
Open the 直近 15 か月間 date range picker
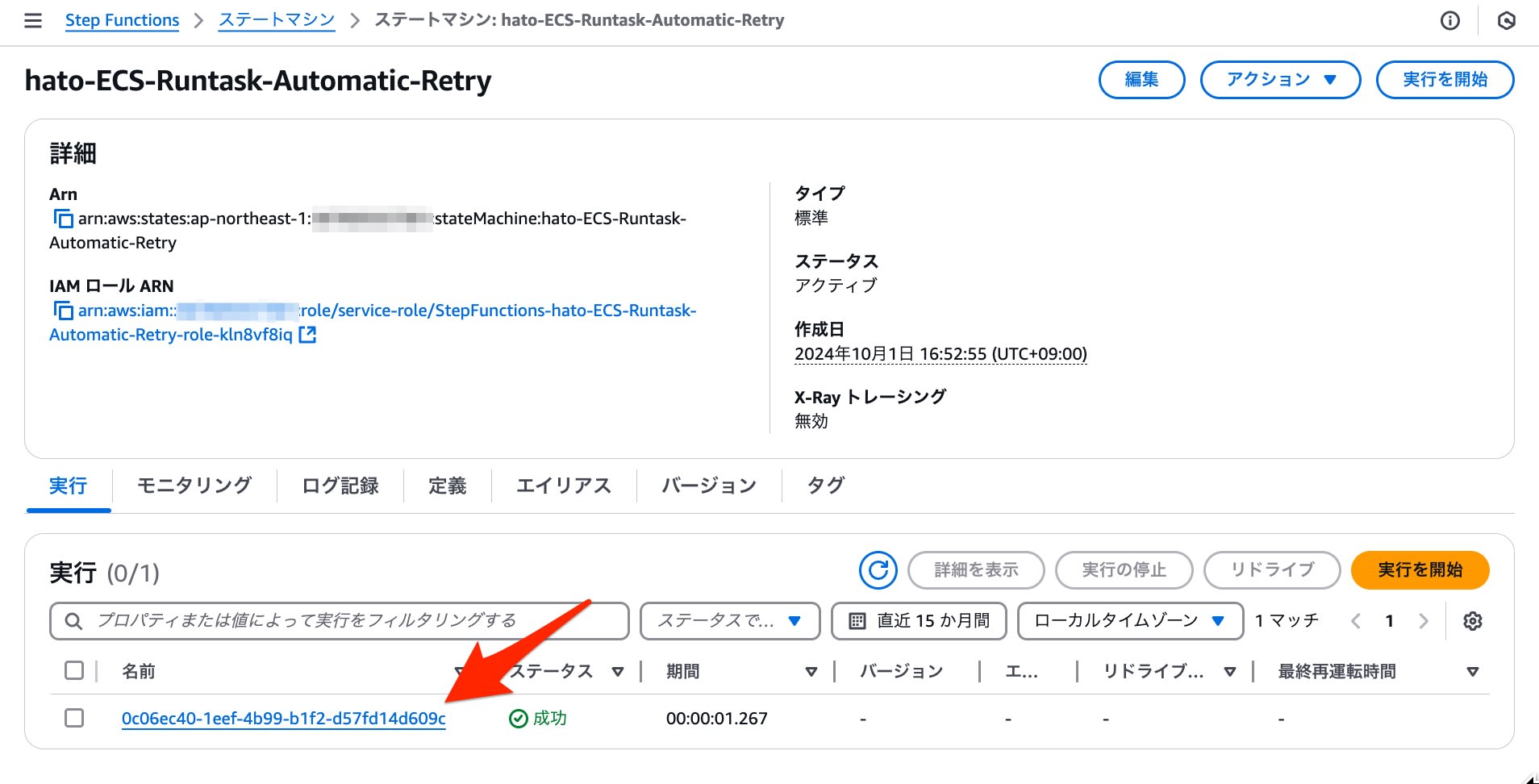pos(919,621)
